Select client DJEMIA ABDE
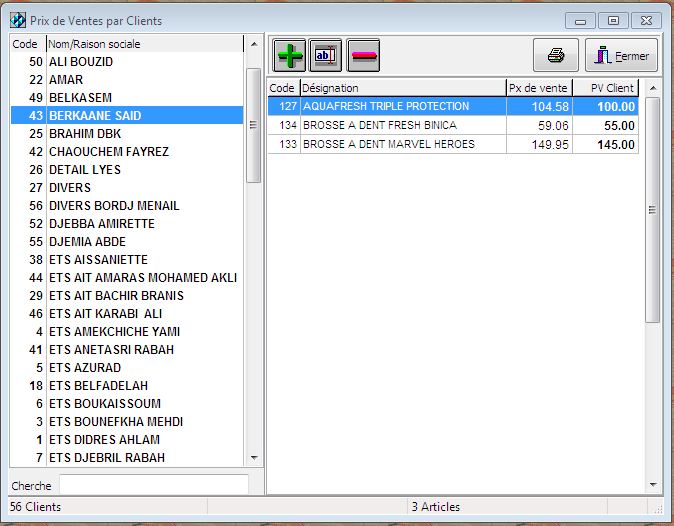 (127, 242)
